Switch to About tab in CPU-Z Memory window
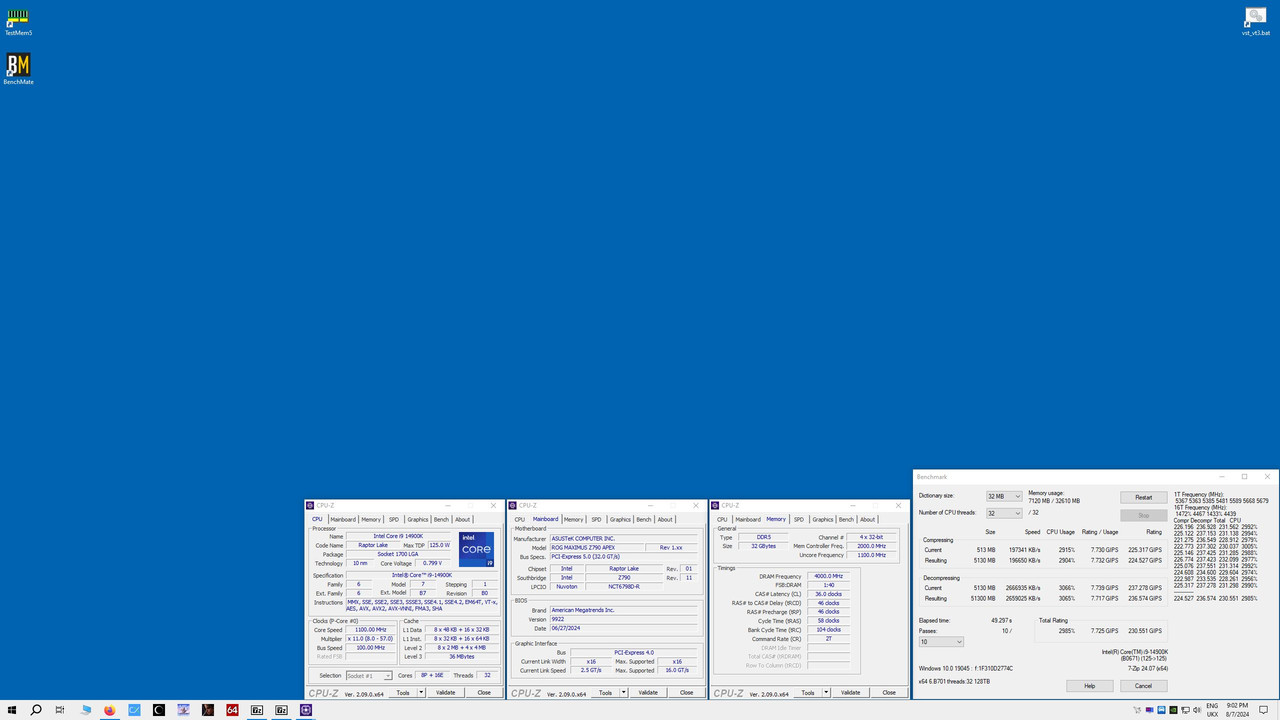 coord(867,519)
